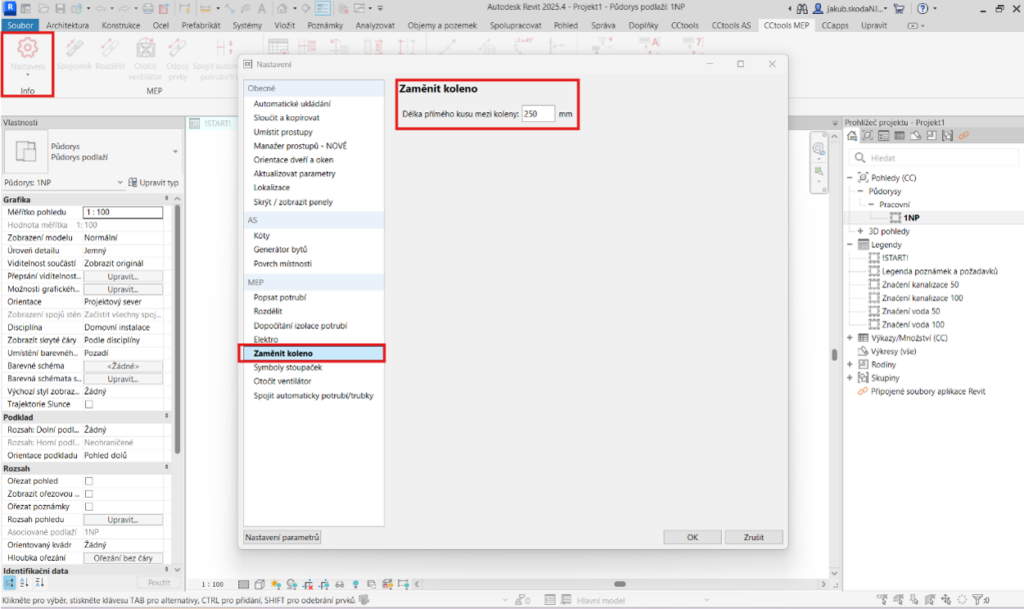This screenshot has width=1024, height=609.
Task: Open the Autodesk App Store cart icon
Action: tap(899, 8)
